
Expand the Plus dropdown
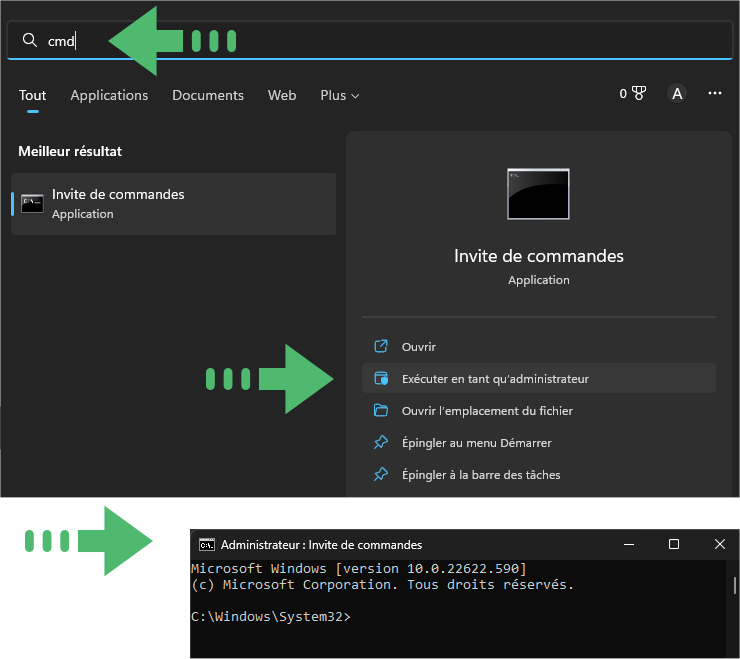(x=339, y=95)
